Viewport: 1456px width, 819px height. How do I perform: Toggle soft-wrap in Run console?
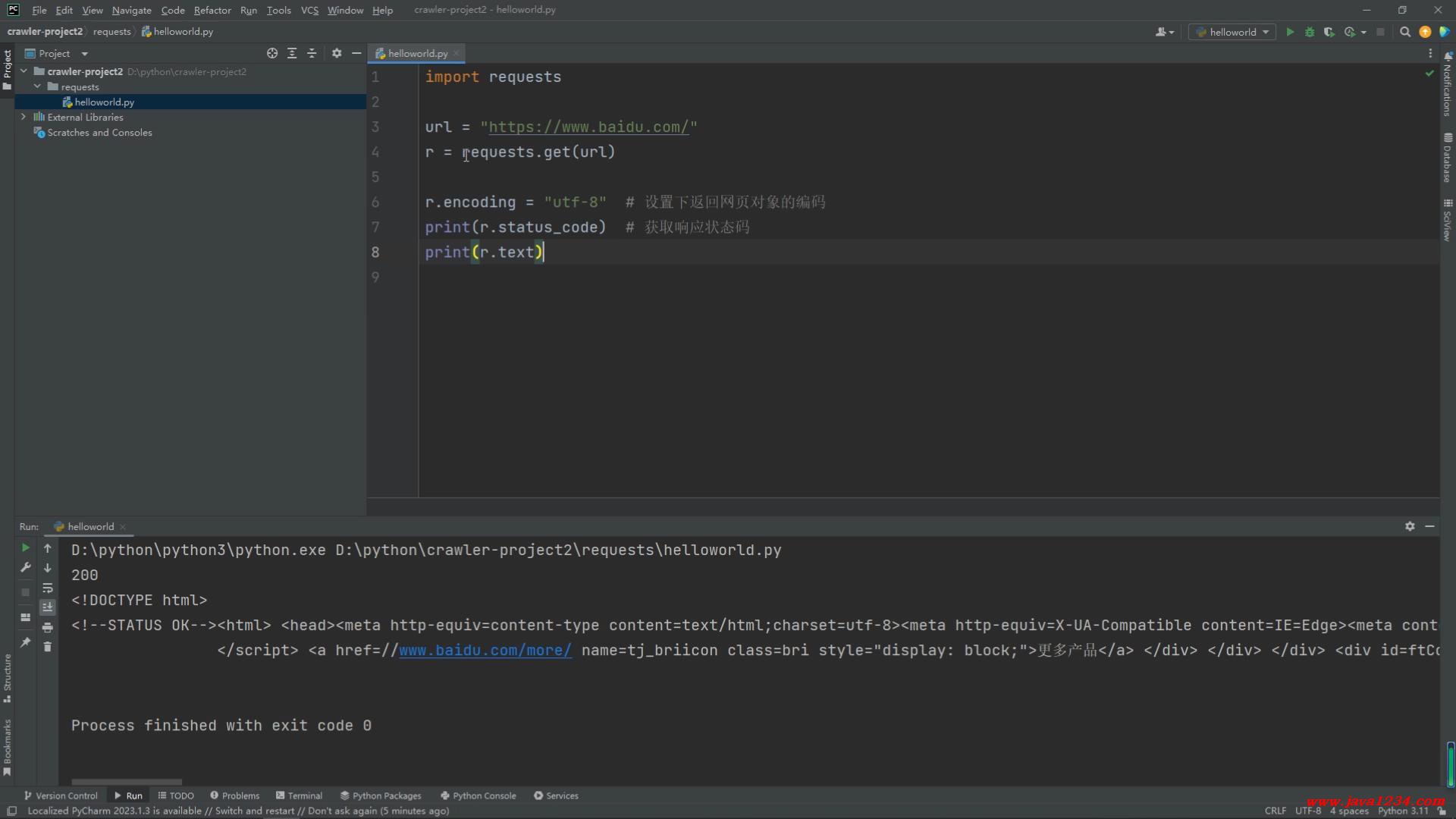[x=47, y=588]
